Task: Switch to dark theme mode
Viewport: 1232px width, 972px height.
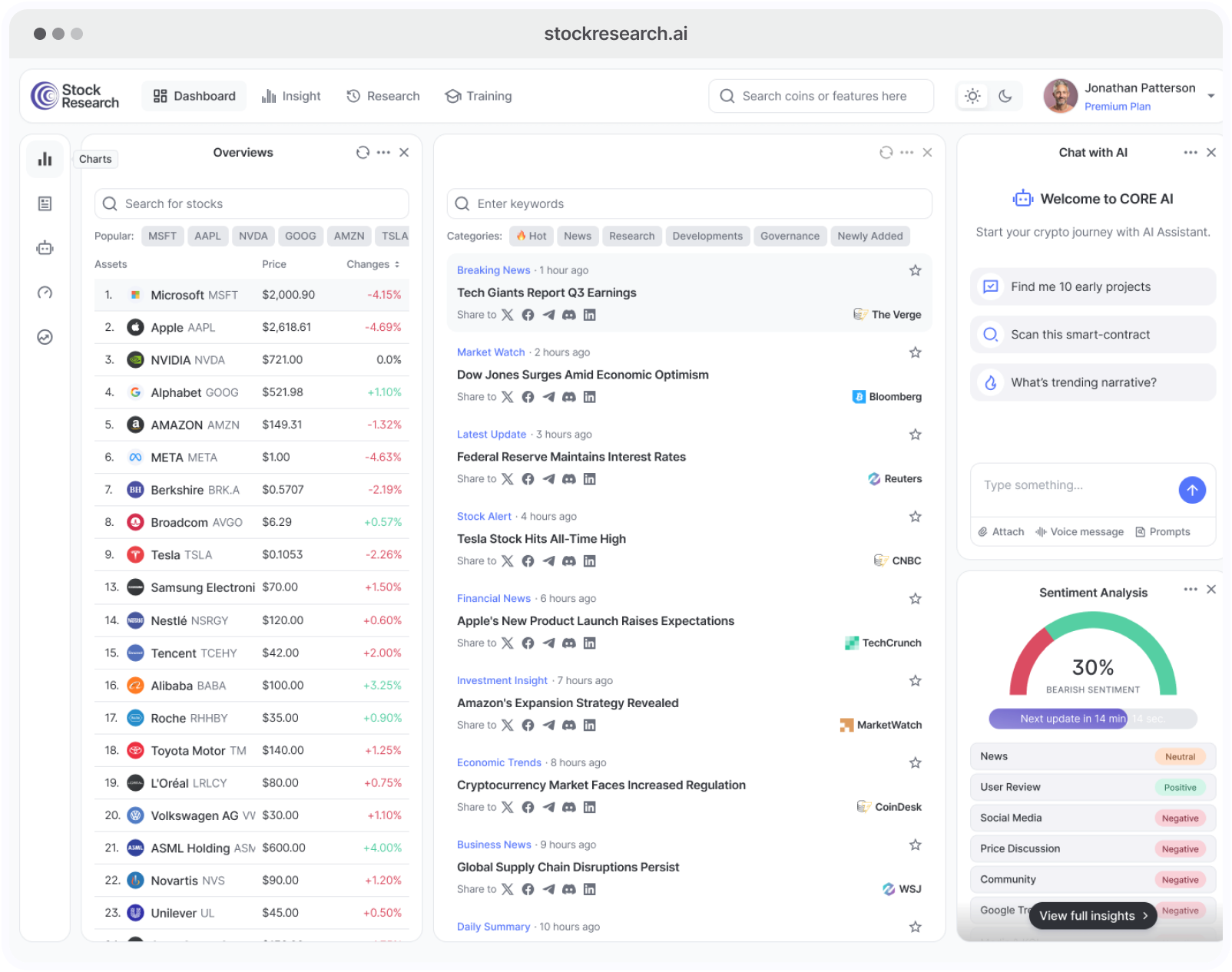Action: [1005, 96]
